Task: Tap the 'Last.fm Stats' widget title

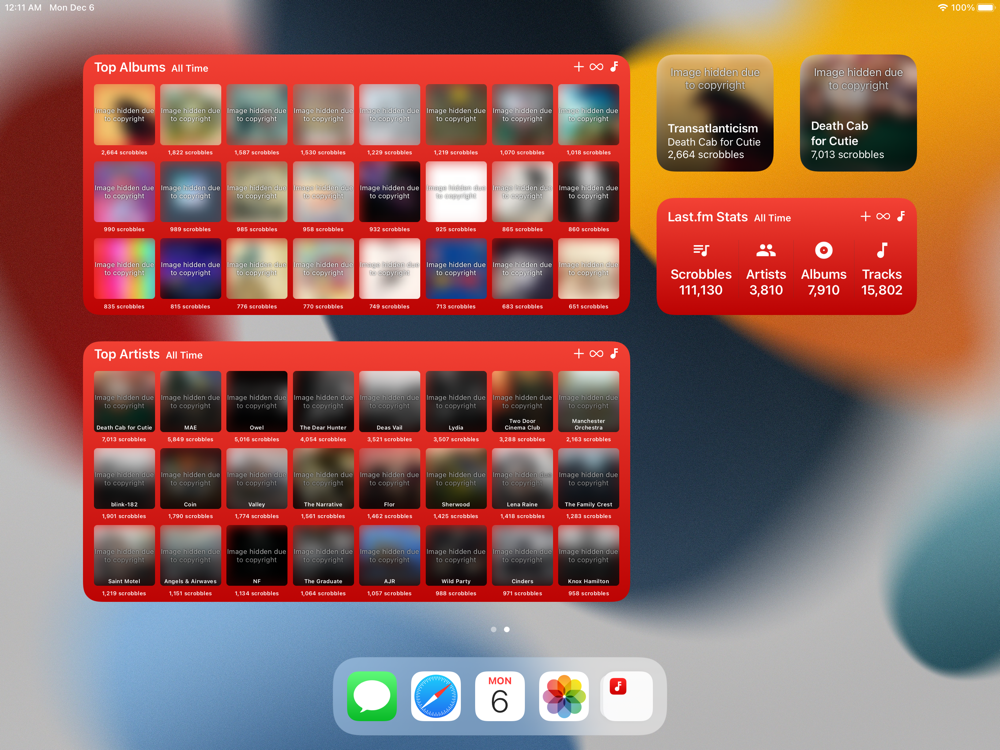Action: [x=707, y=217]
